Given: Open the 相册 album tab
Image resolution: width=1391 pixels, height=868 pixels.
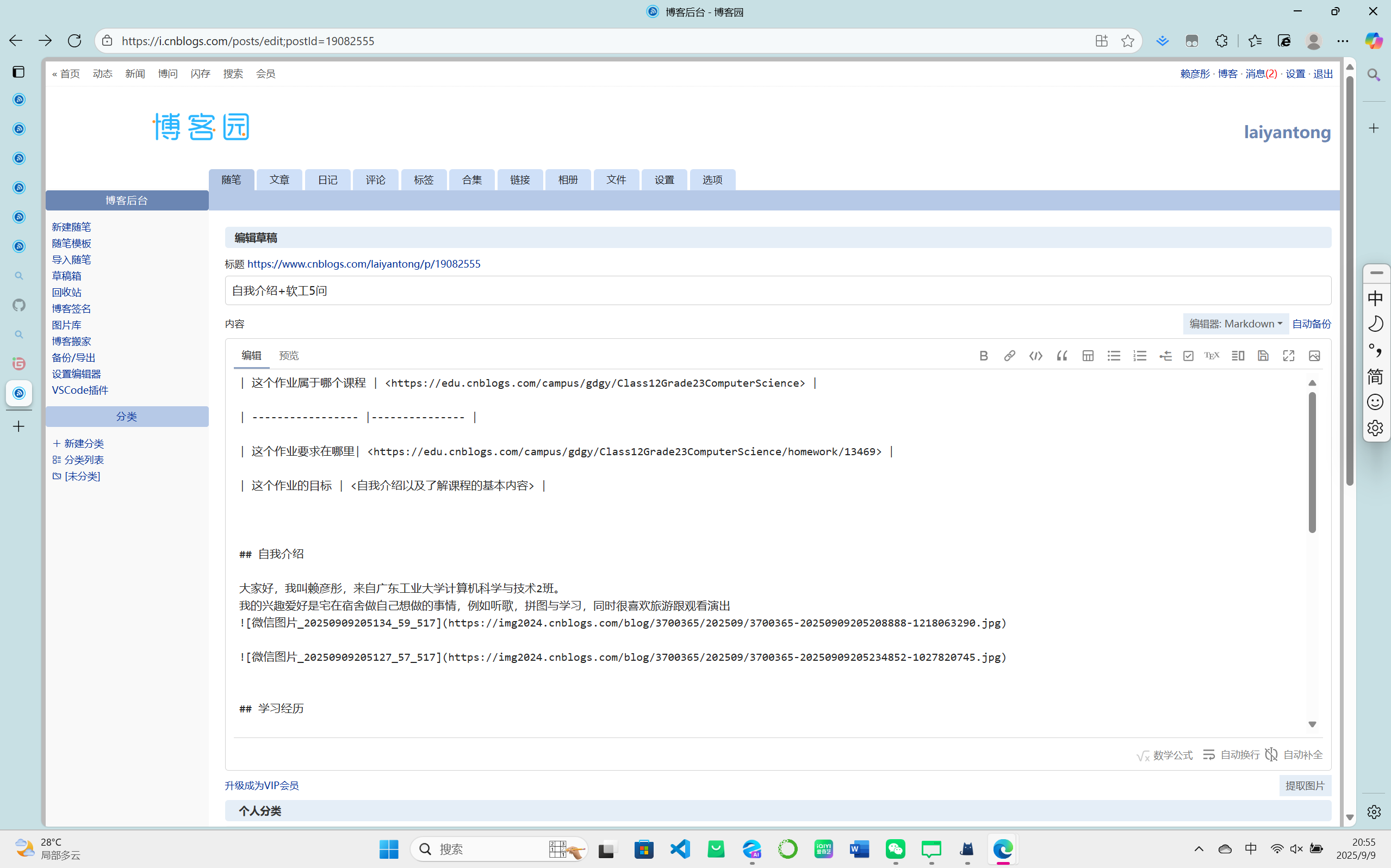Looking at the screenshot, I should tap(568, 179).
